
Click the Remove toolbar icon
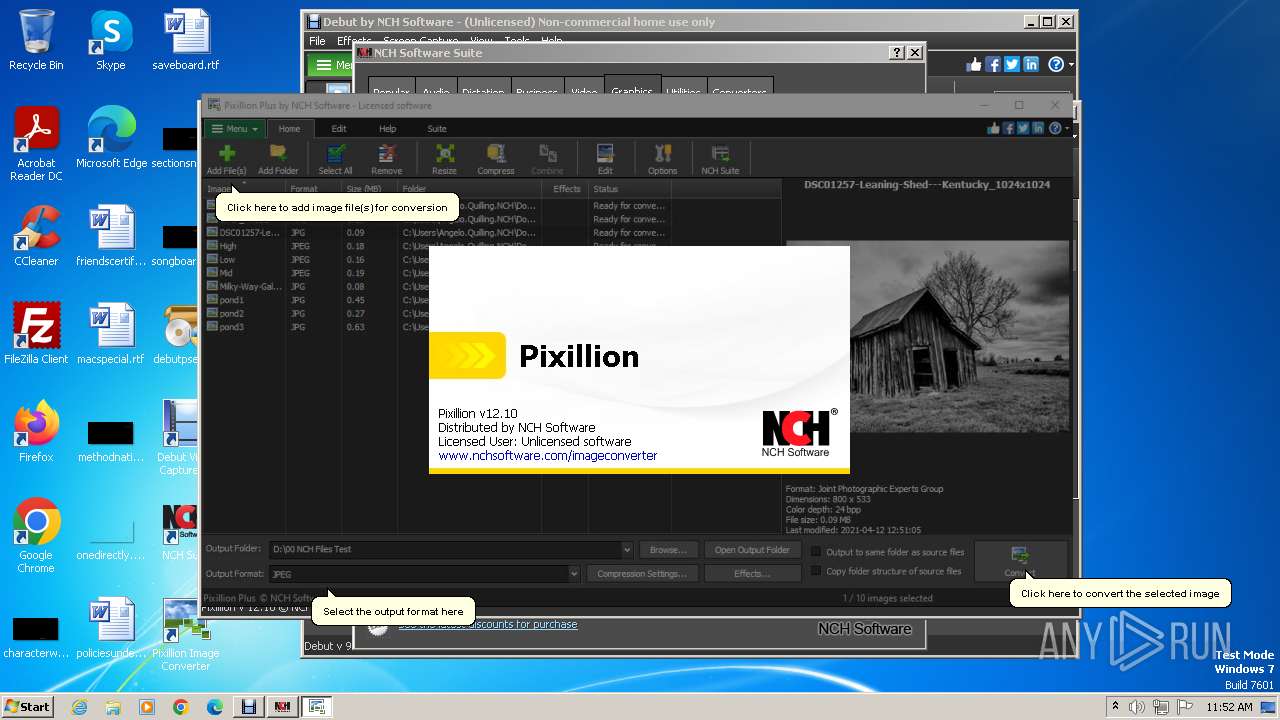(386, 158)
